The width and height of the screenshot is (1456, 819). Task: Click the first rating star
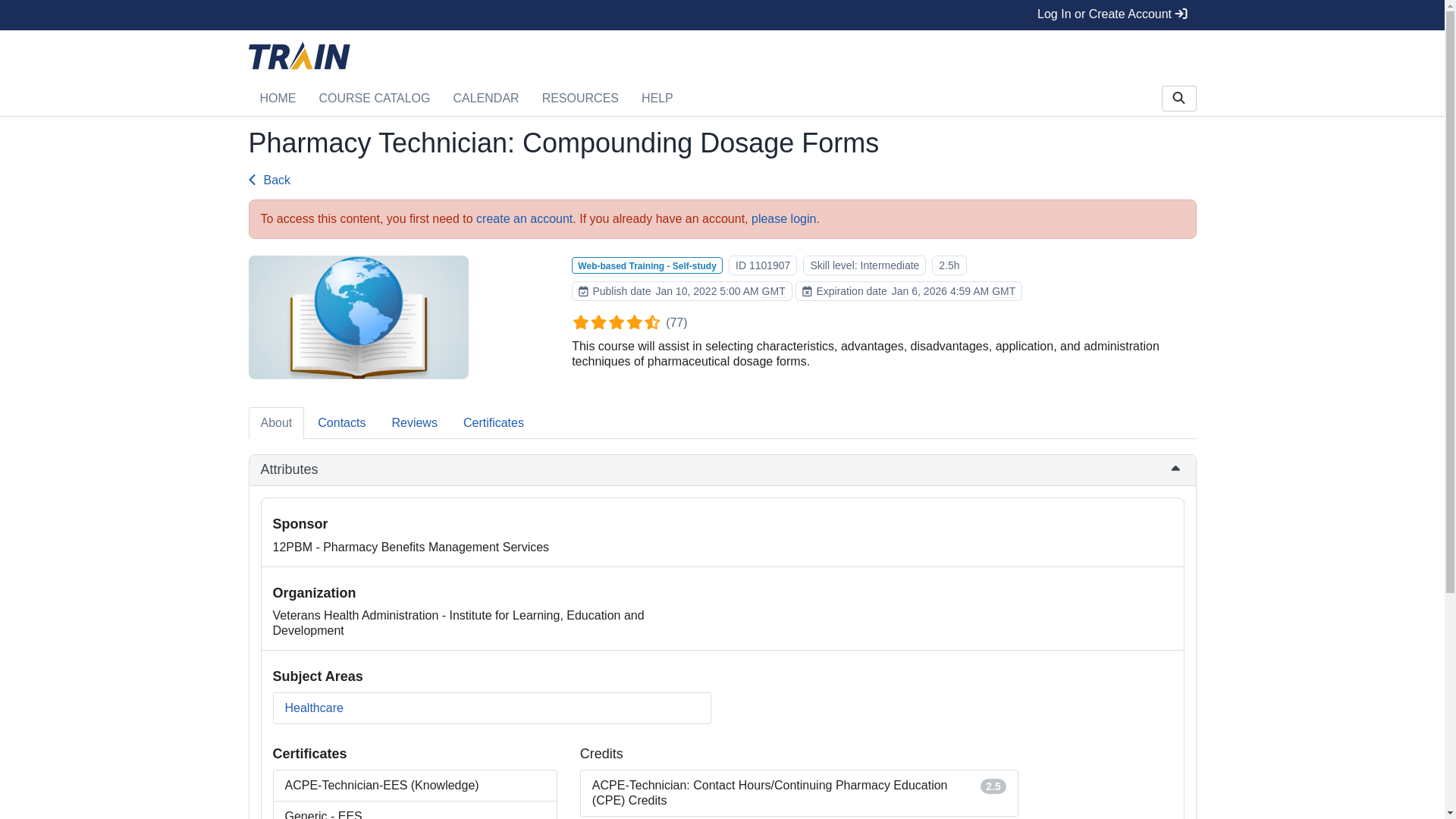coord(581,323)
